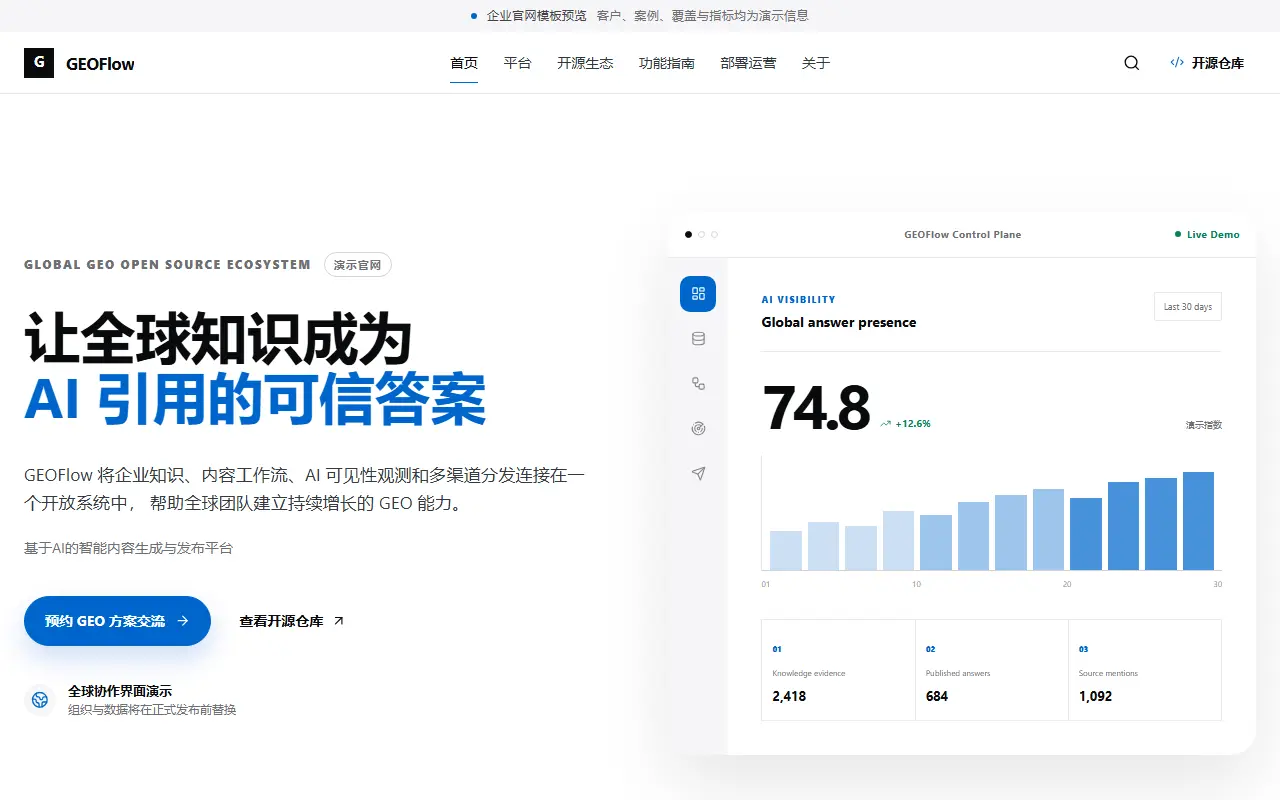Click the code brackets icon beside 开源仓库
Screen dimensions: 1280x800
(x=1177, y=63)
